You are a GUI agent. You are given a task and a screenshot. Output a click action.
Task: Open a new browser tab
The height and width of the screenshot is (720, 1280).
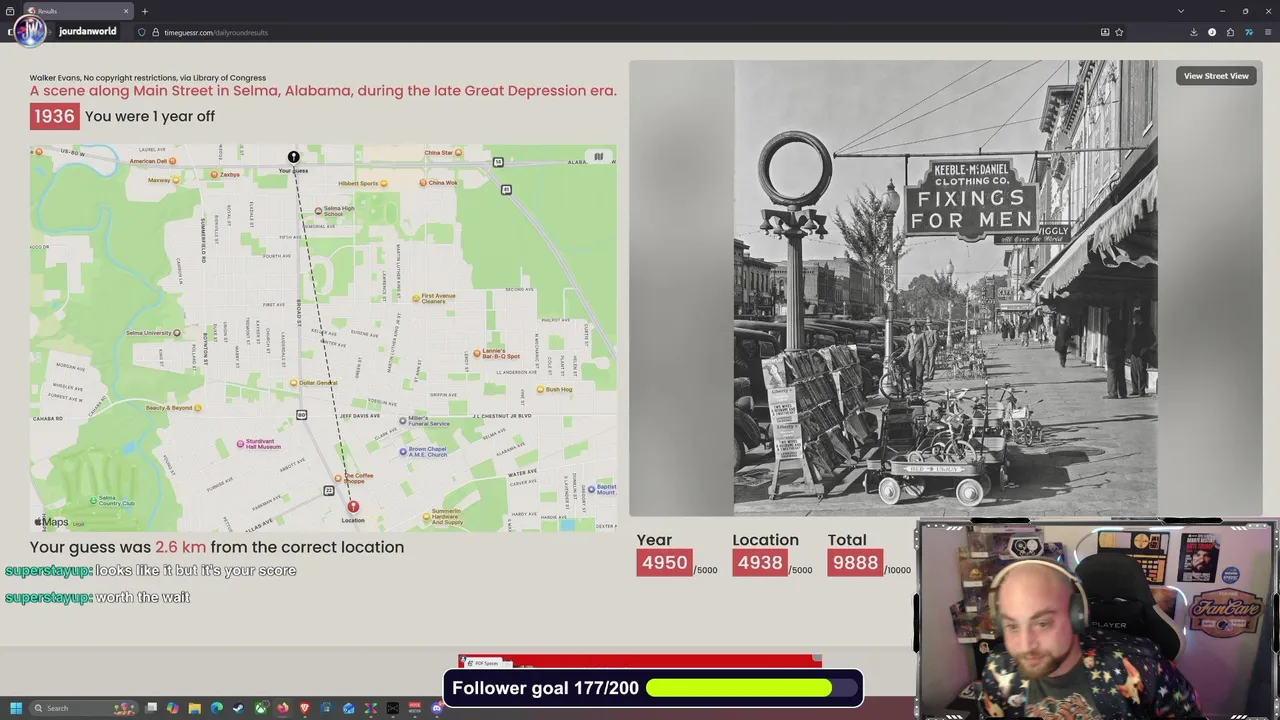[x=145, y=11]
